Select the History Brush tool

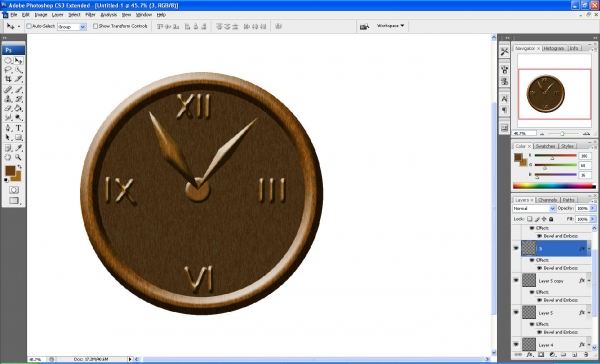tap(18, 99)
